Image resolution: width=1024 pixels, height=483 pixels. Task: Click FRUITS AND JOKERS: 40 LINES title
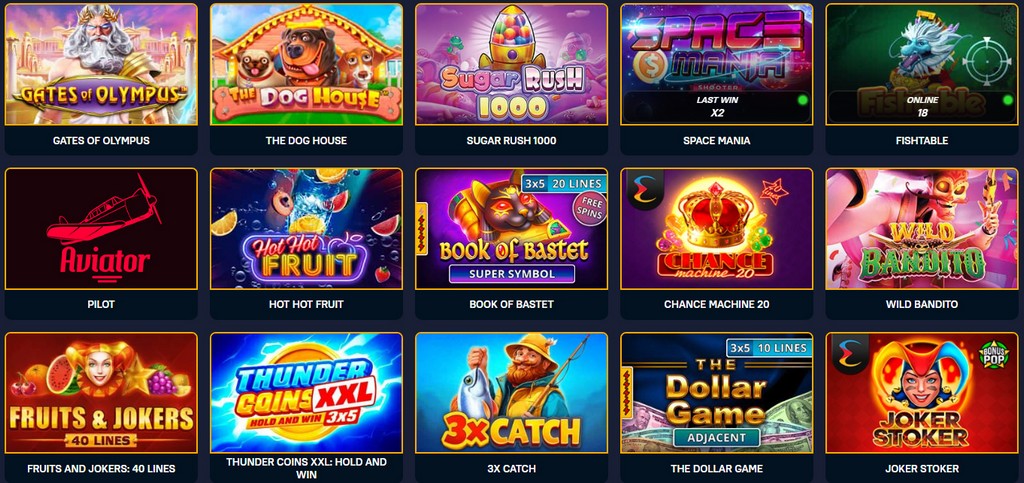101,469
